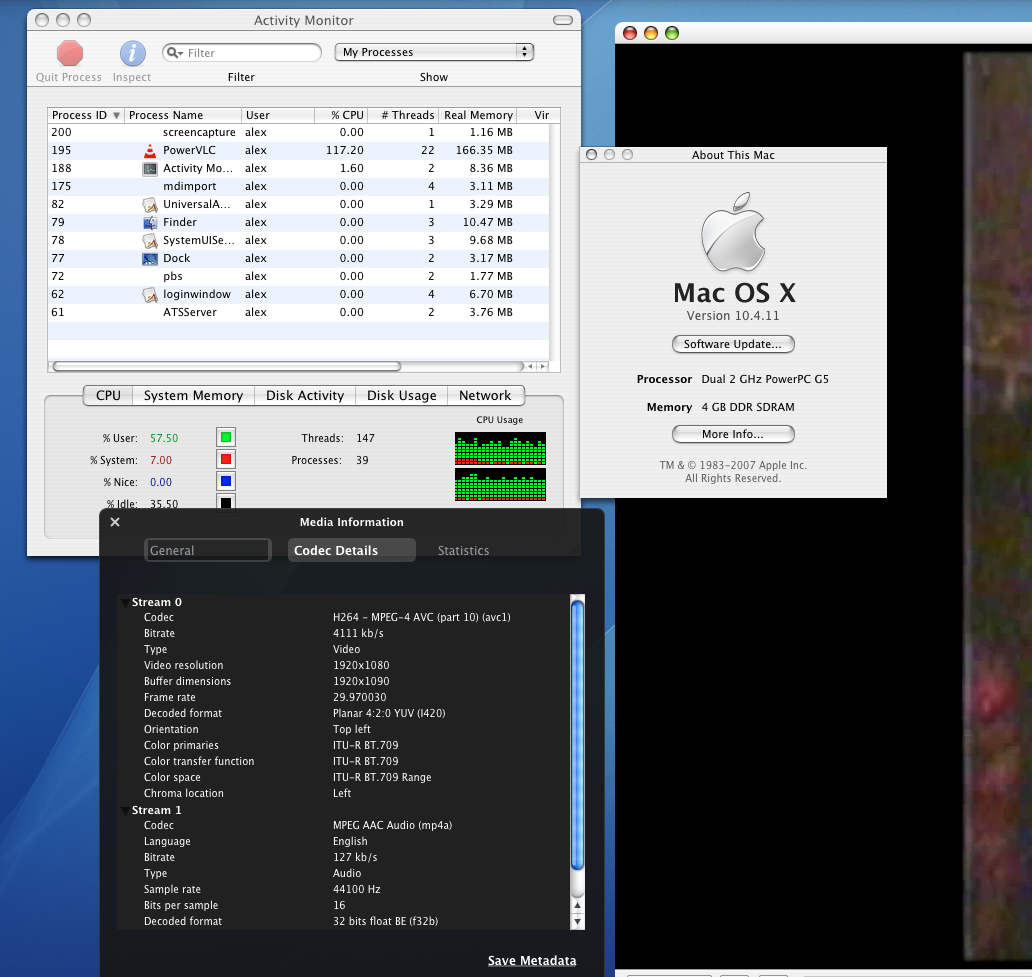Close the Media Information panel with X
This screenshot has height=977, width=1032.
(x=115, y=522)
